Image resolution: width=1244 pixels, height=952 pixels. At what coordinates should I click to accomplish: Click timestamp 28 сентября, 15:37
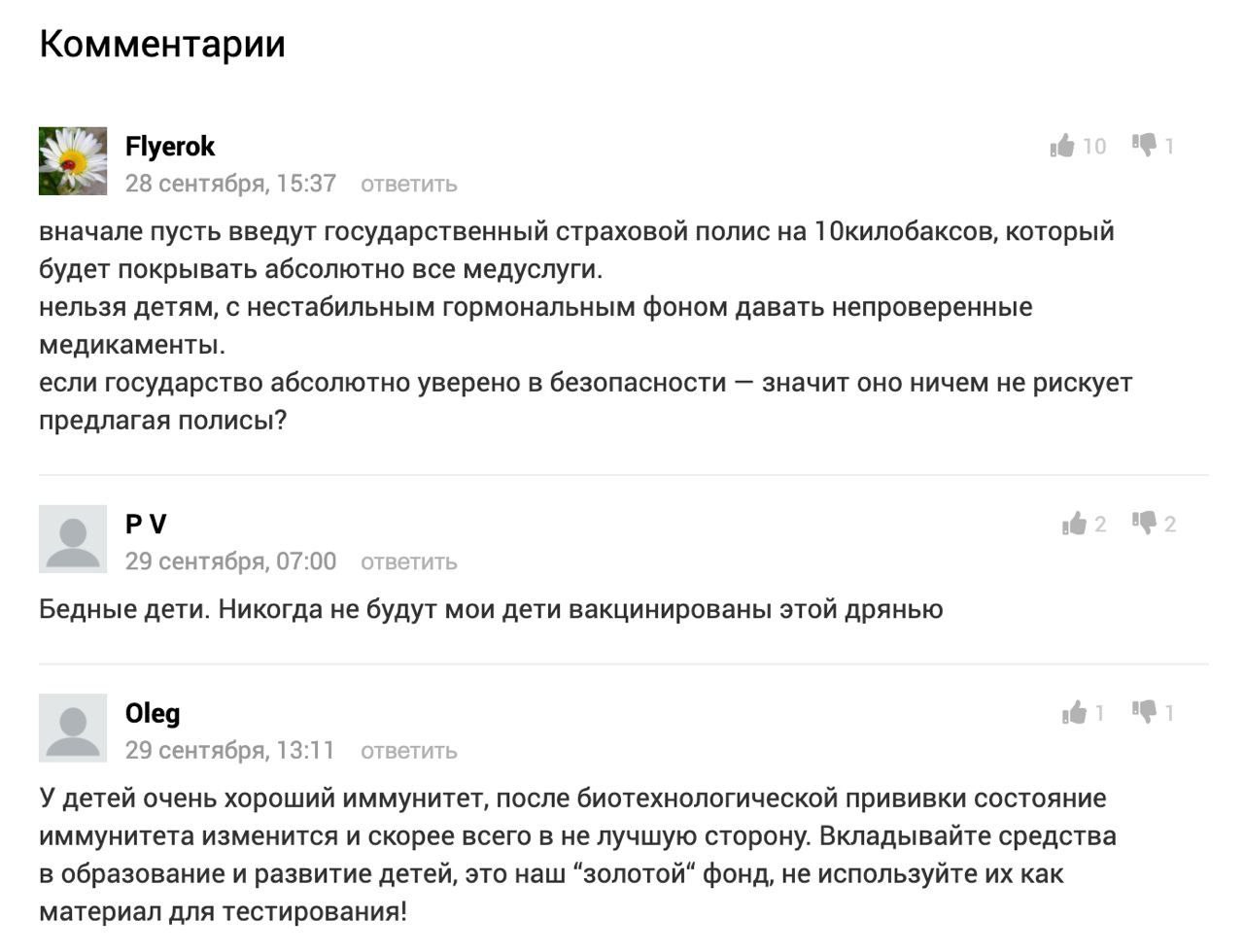pyautogui.click(x=230, y=184)
